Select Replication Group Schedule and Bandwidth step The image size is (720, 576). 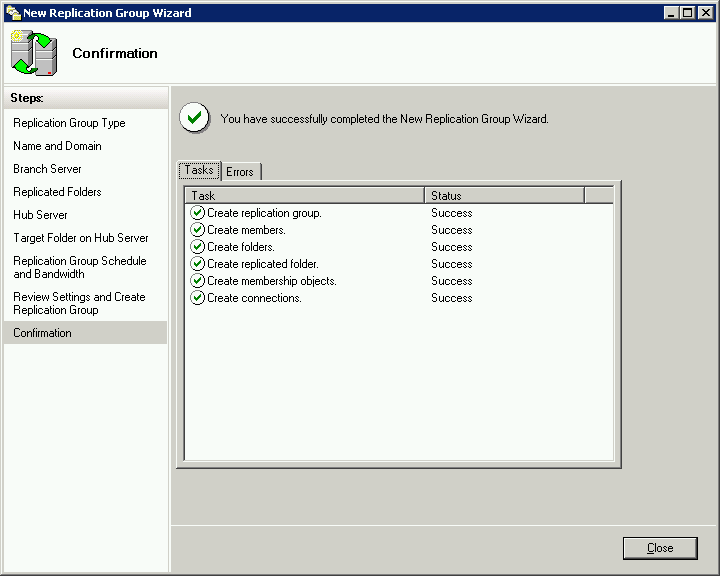coord(79,267)
